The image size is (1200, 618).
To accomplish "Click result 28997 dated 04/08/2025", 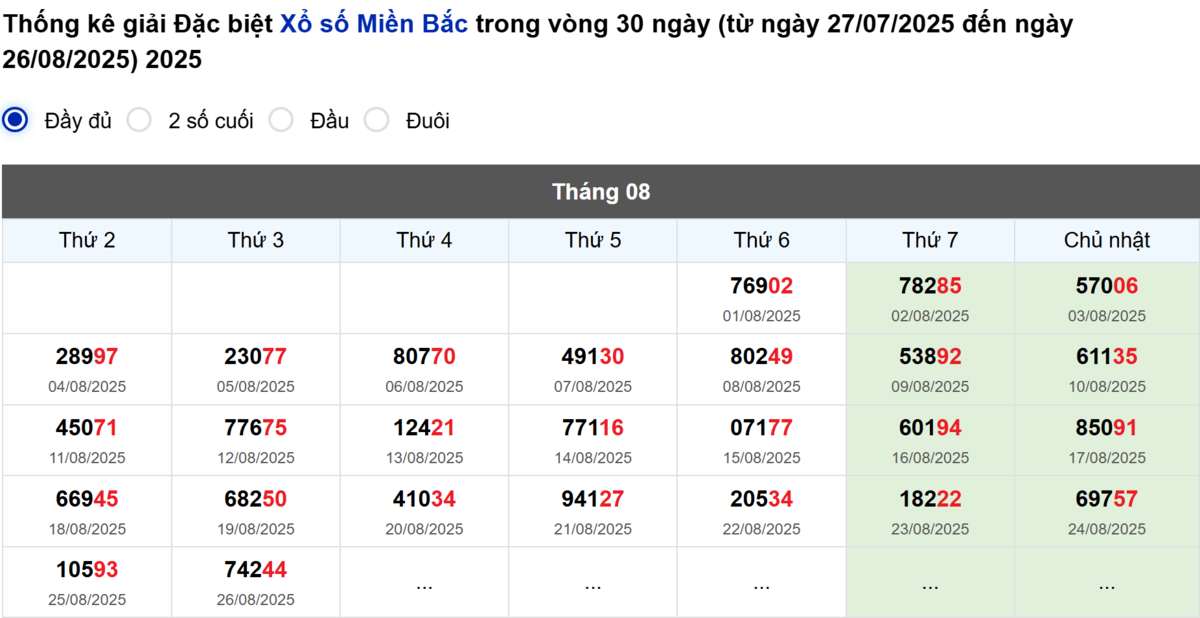I will tap(87, 357).
